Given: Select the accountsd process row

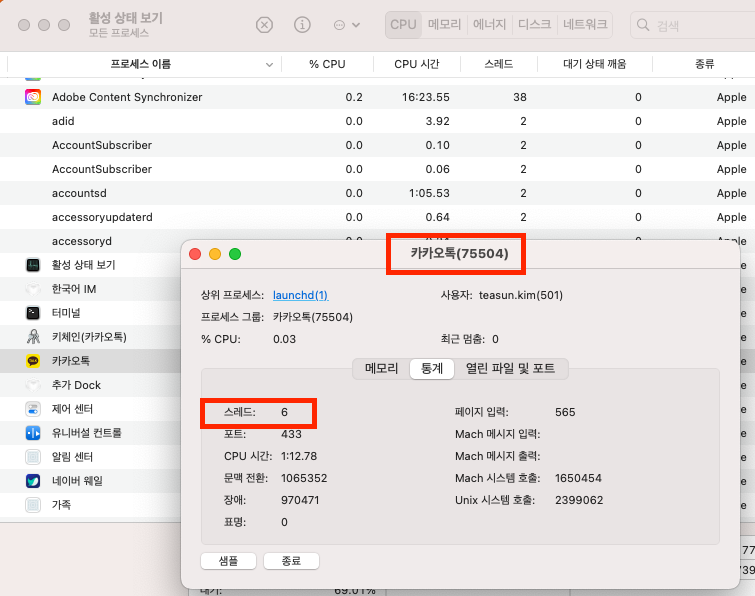Looking at the screenshot, I should coord(378,193).
